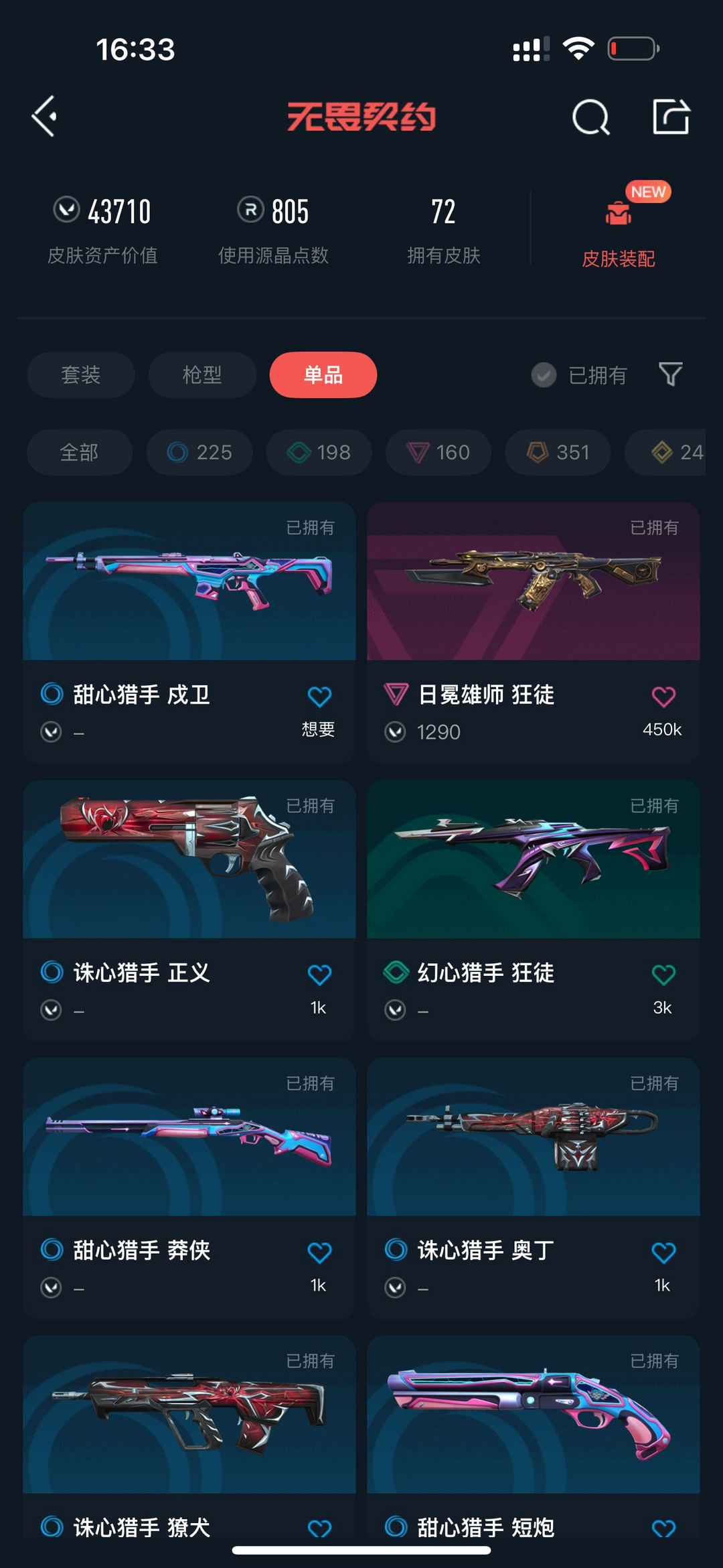Like 幻心猎手 狂徒 with green heart
The image size is (723, 1568).
(663, 975)
